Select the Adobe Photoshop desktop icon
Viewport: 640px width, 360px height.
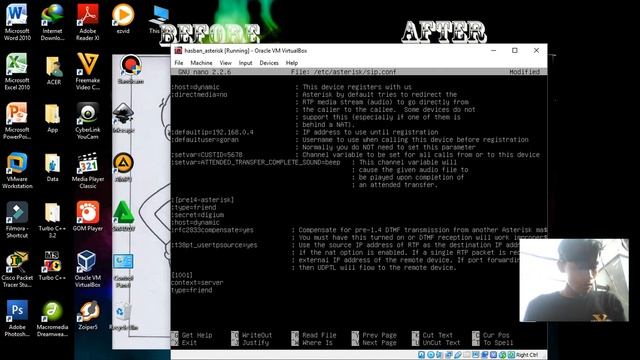tap(17, 318)
